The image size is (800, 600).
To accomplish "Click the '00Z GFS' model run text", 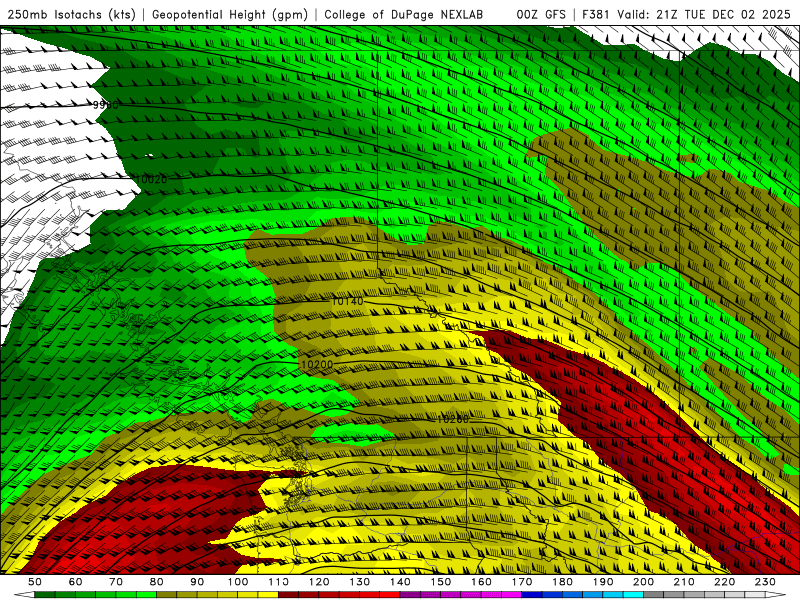I will (541, 14).
